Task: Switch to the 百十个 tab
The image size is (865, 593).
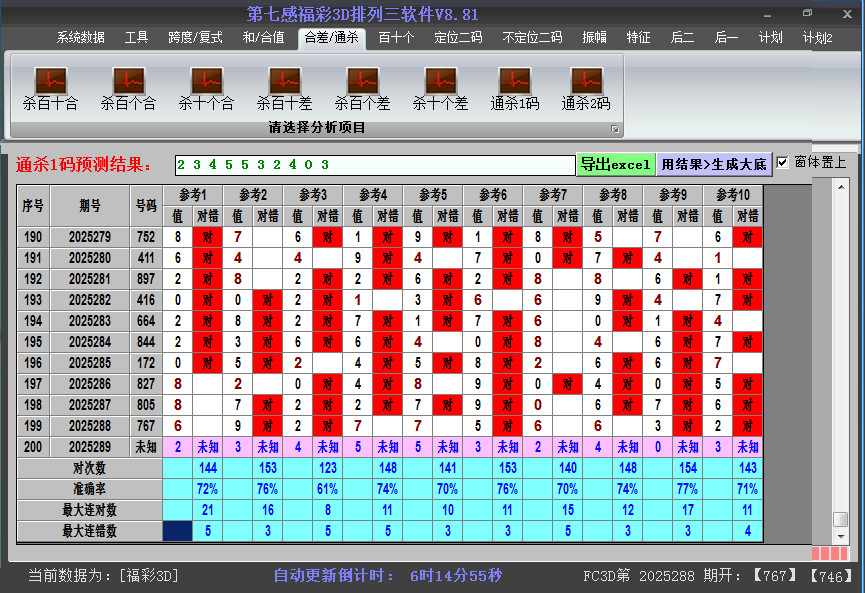Action: [x=396, y=38]
